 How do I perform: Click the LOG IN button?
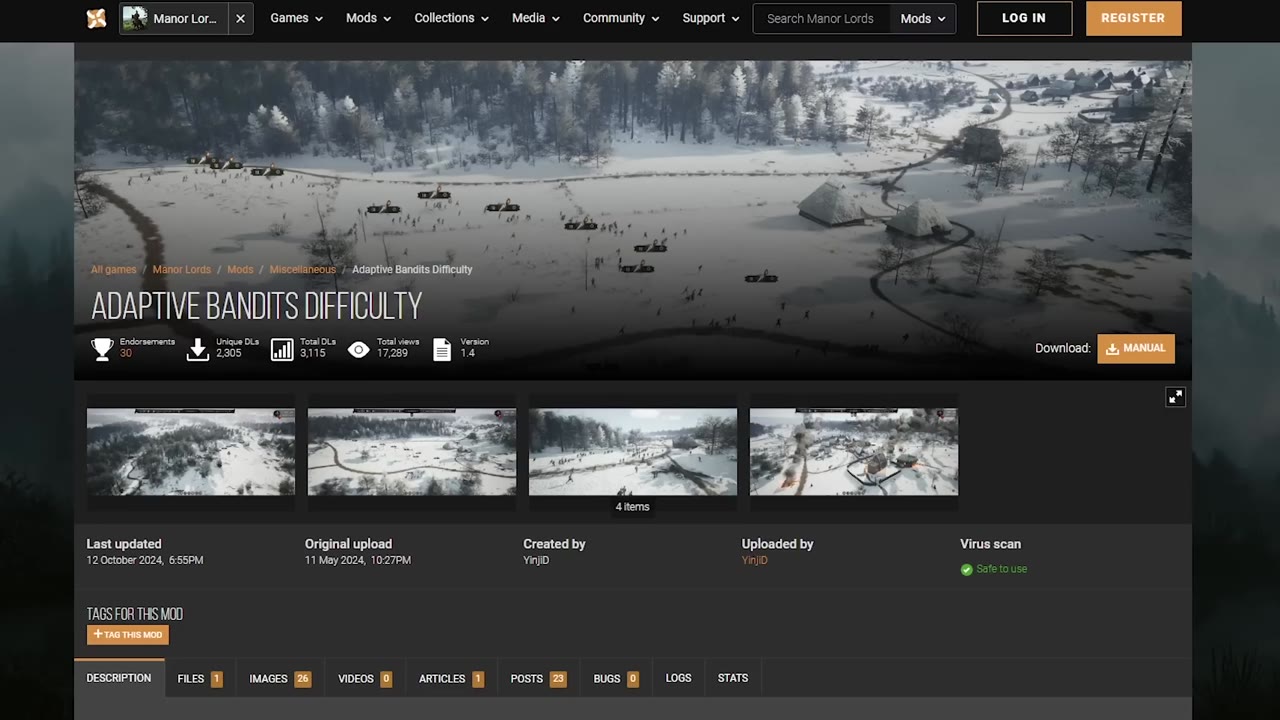pos(1024,18)
